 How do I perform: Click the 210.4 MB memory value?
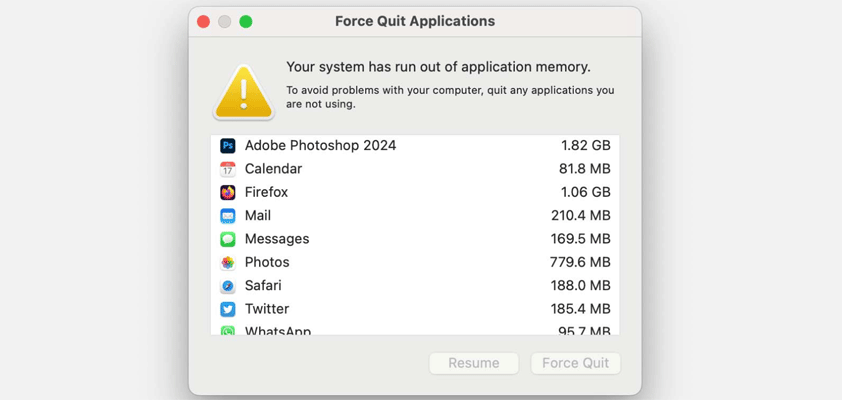pos(581,216)
